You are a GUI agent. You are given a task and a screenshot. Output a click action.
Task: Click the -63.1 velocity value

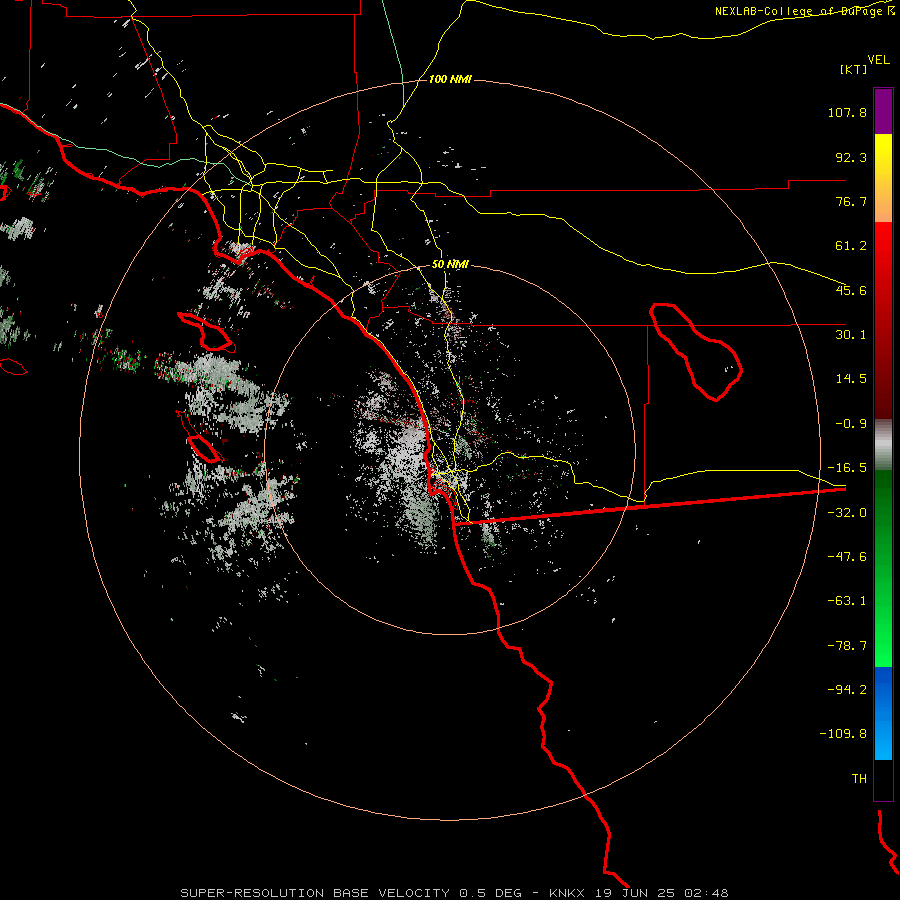[847, 601]
